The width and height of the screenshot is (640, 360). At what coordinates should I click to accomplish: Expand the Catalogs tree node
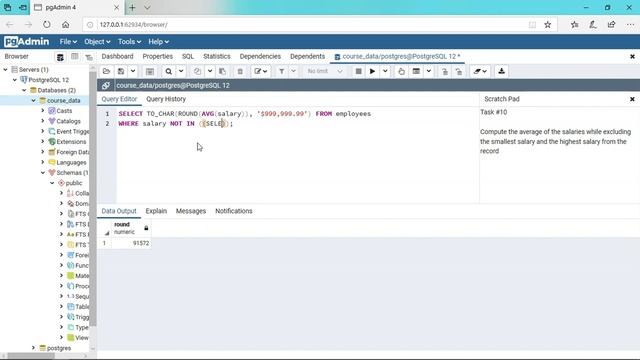click(43, 121)
